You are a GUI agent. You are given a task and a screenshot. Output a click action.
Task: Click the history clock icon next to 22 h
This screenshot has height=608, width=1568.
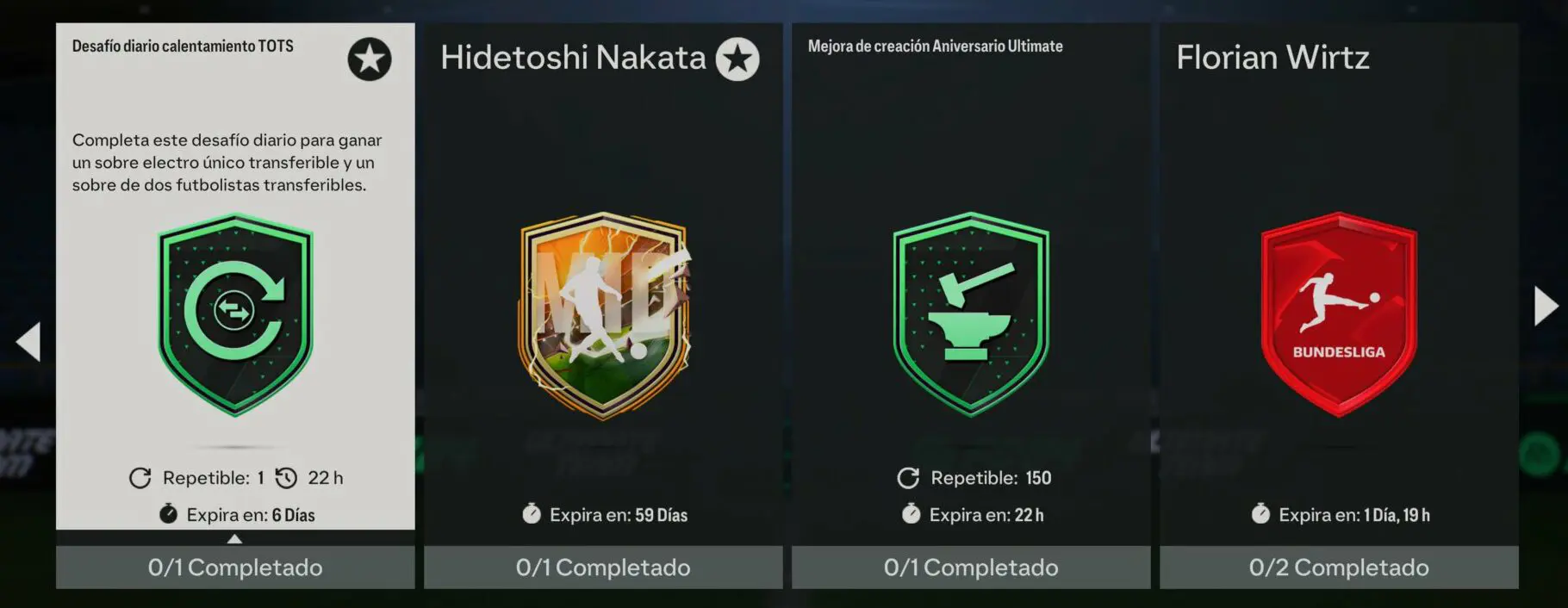[286, 478]
